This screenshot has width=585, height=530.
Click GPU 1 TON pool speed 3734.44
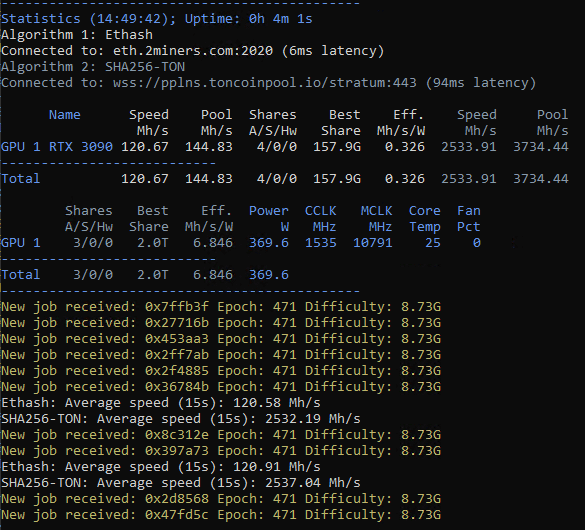click(x=541, y=147)
